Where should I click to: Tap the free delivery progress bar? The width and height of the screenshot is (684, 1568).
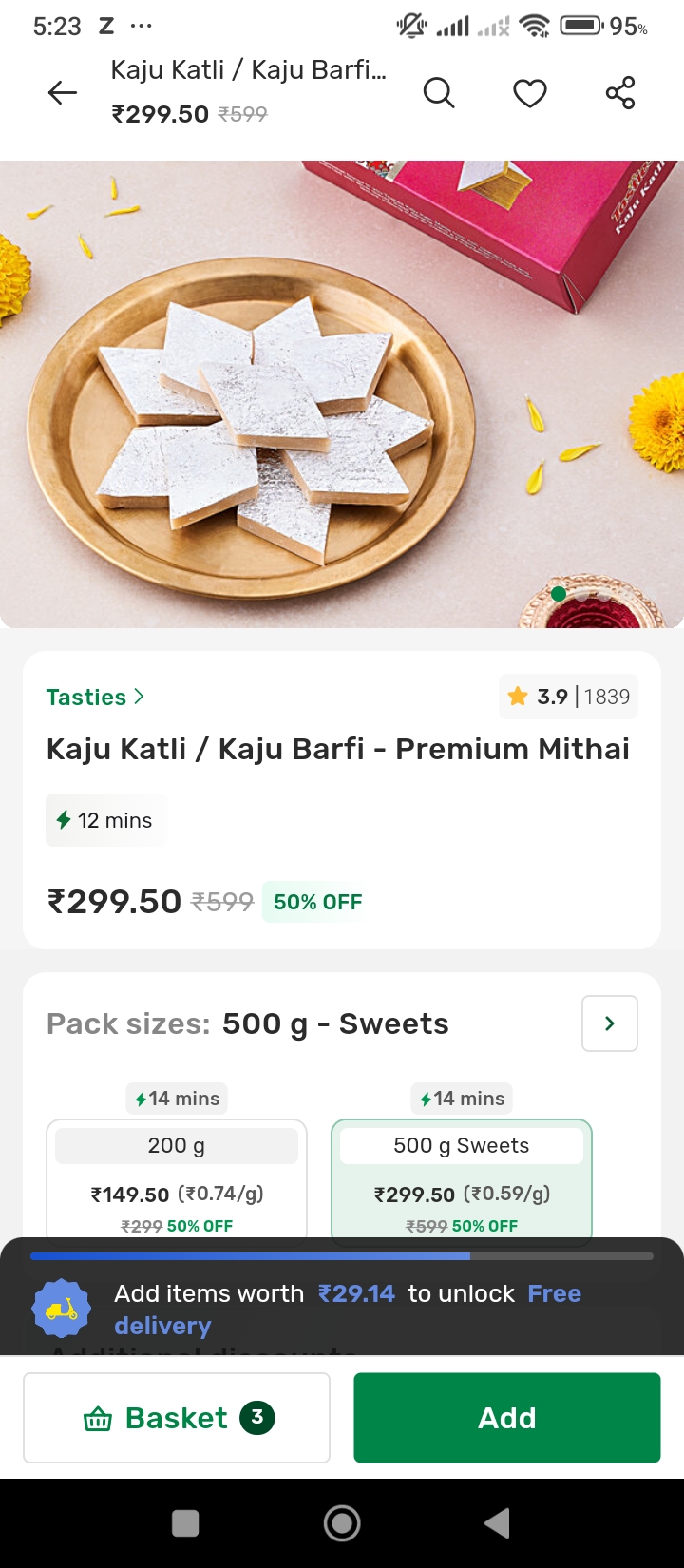[x=342, y=1256]
